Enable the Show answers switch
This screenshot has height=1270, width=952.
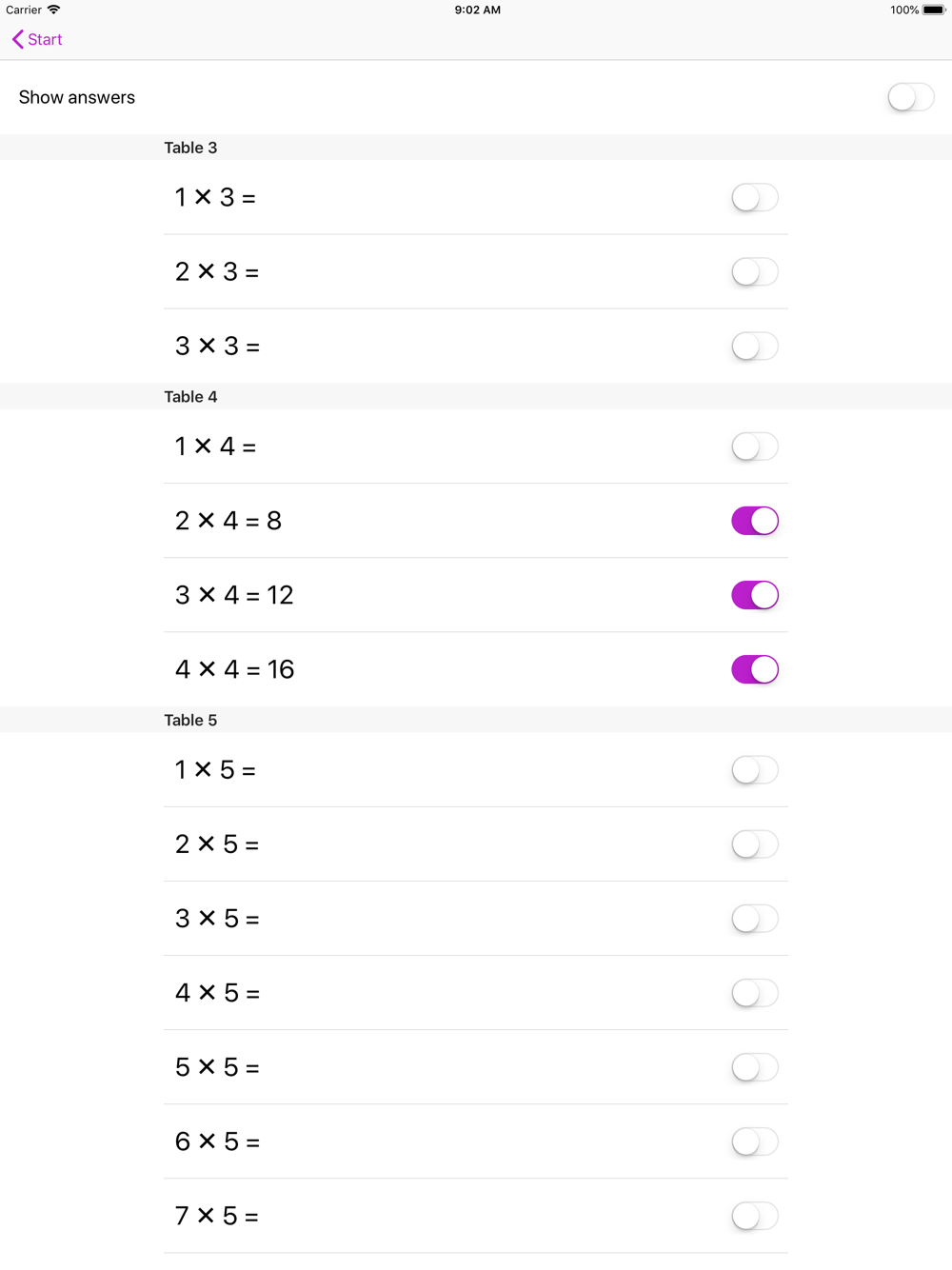(x=910, y=97)
